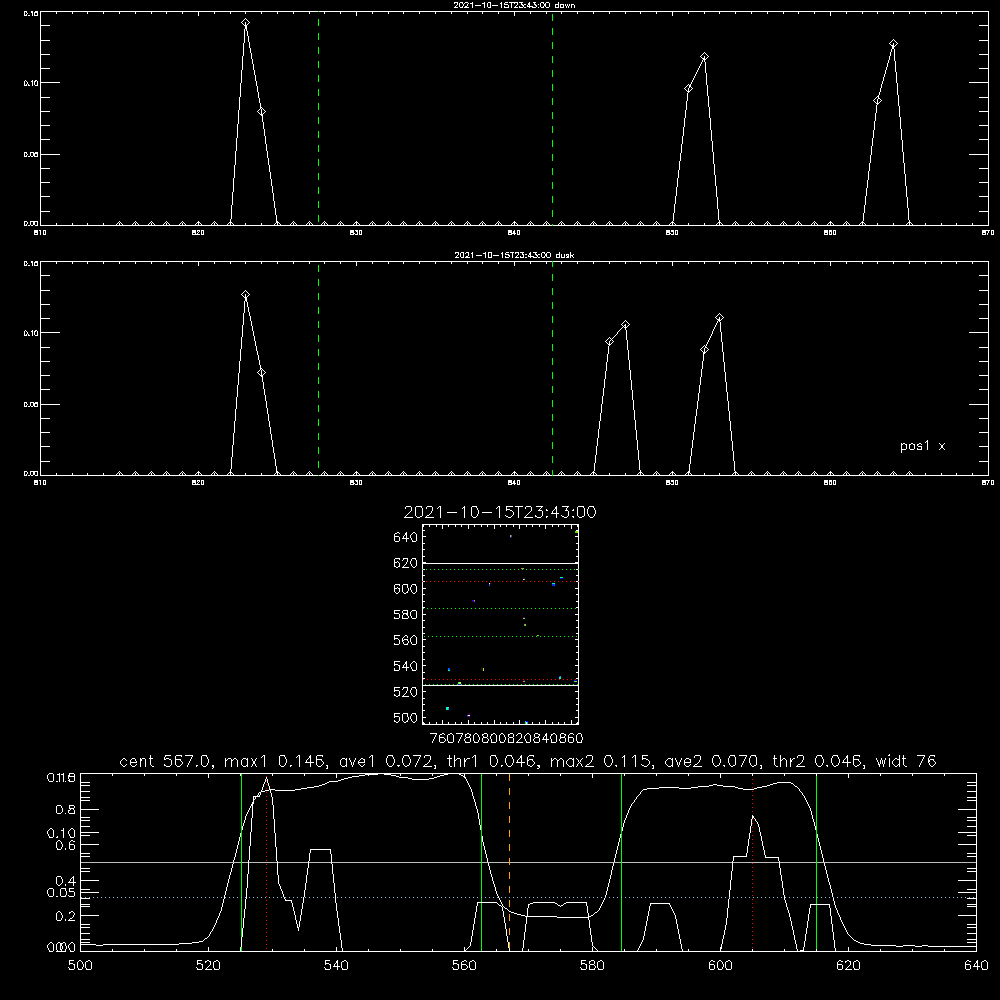
Task: Click bottom profile x-axis label 560
Action: (x=464, y=966)
